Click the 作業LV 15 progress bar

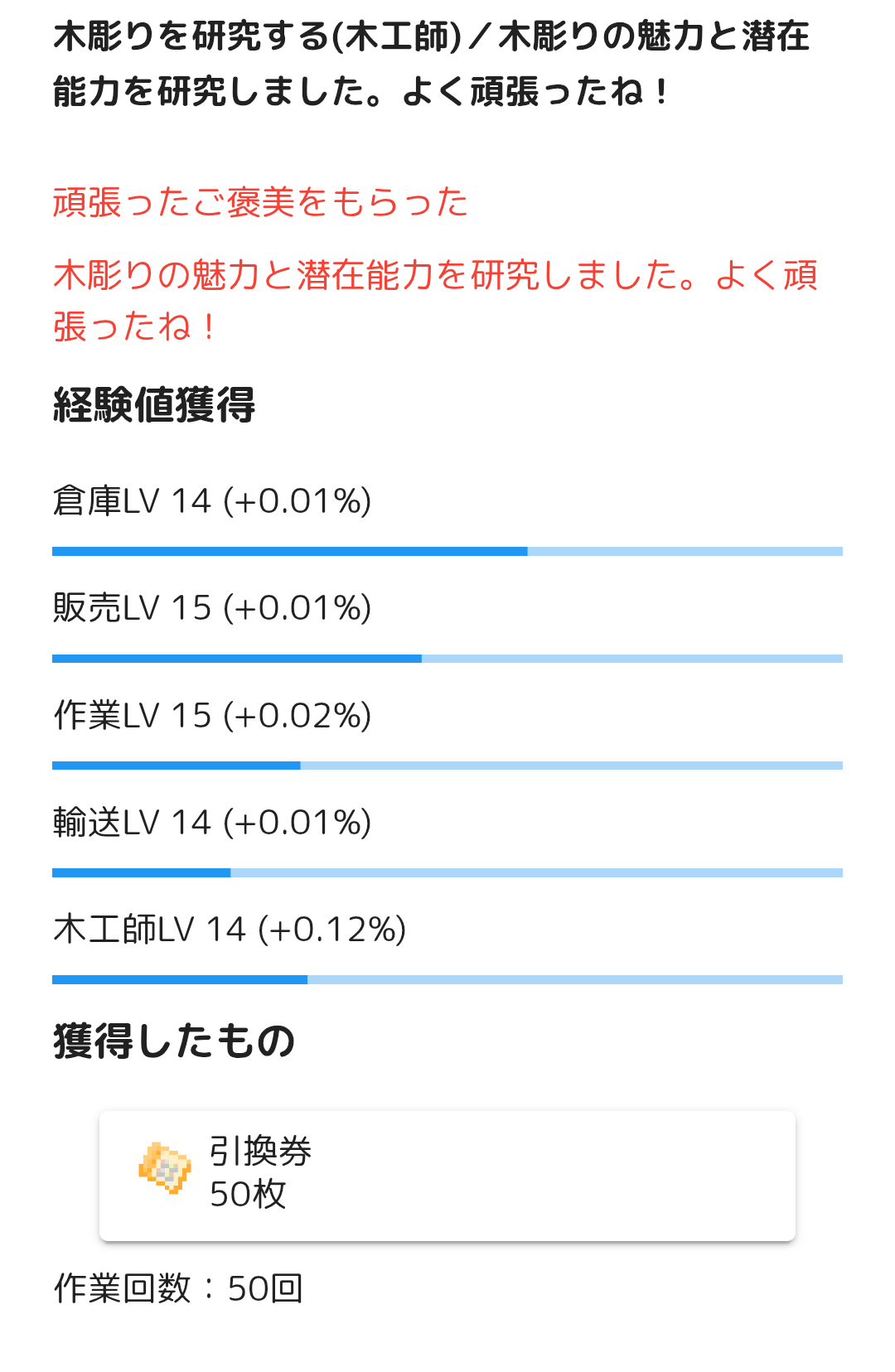pos(447,766)
